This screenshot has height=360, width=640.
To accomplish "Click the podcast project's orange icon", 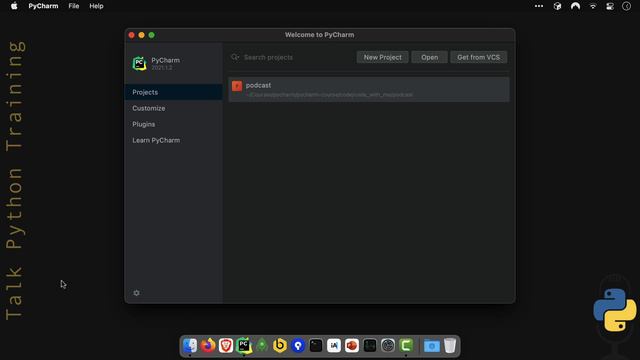I will click(x=237, y=86).
